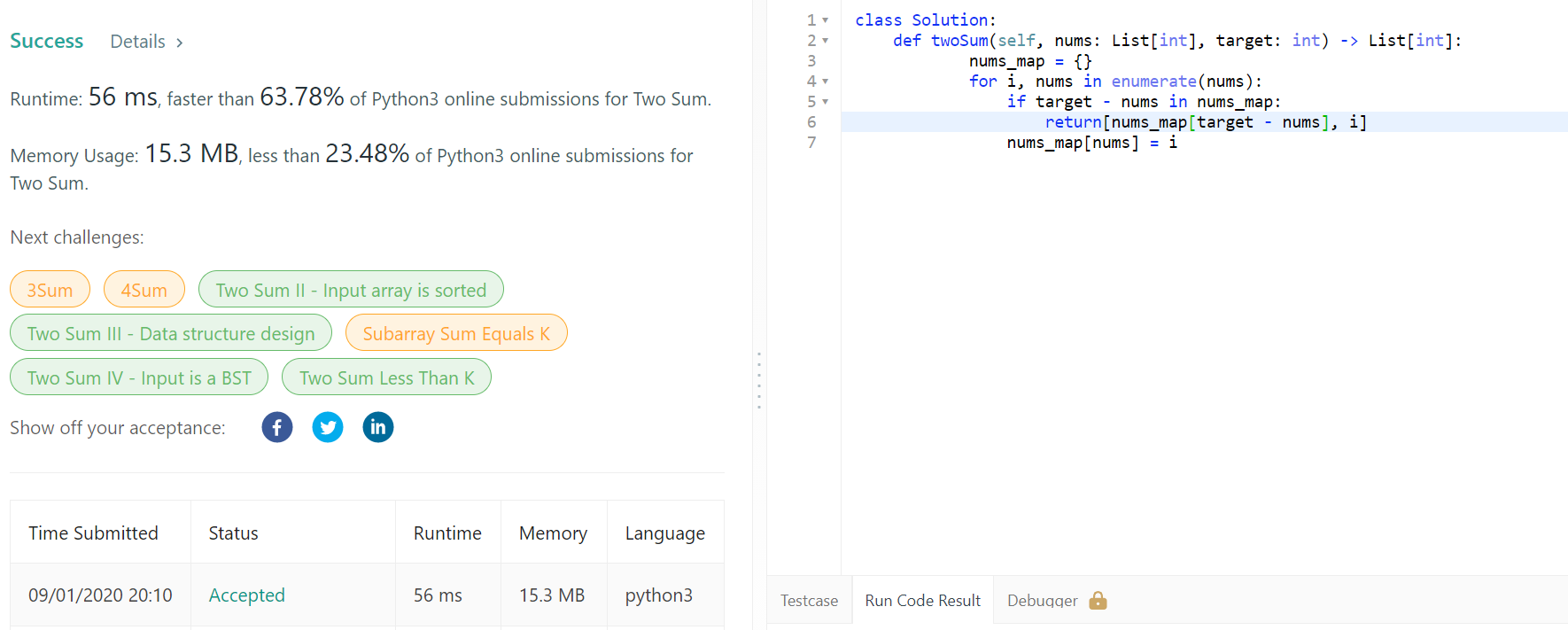This screenshot has height=630, width=1568.
Task: Click line number 7 in the gutter
Action: click(x=811, y=143)
